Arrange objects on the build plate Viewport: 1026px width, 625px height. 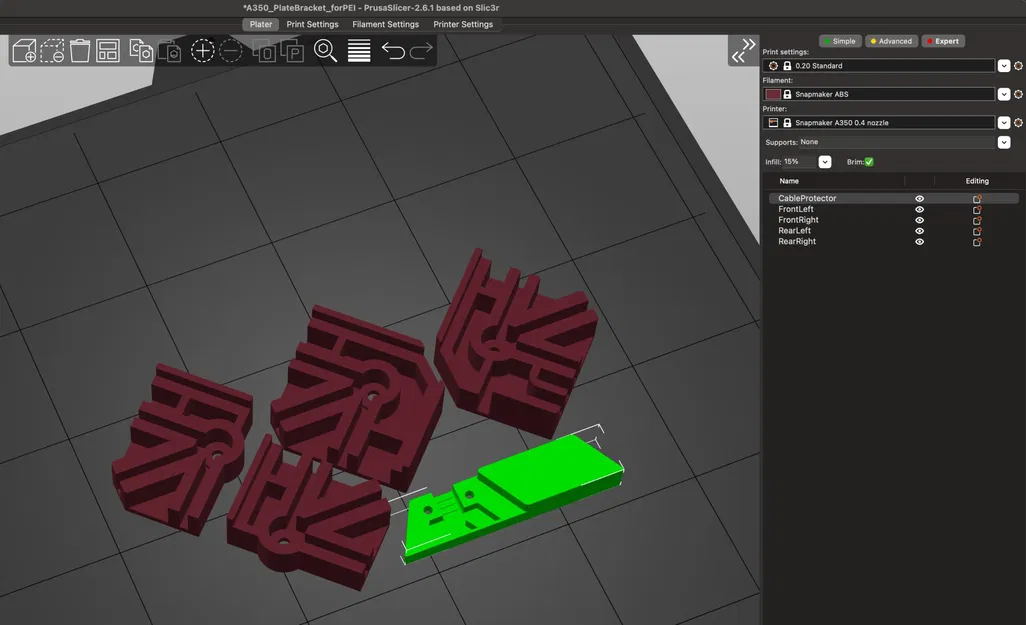(107, 50)
